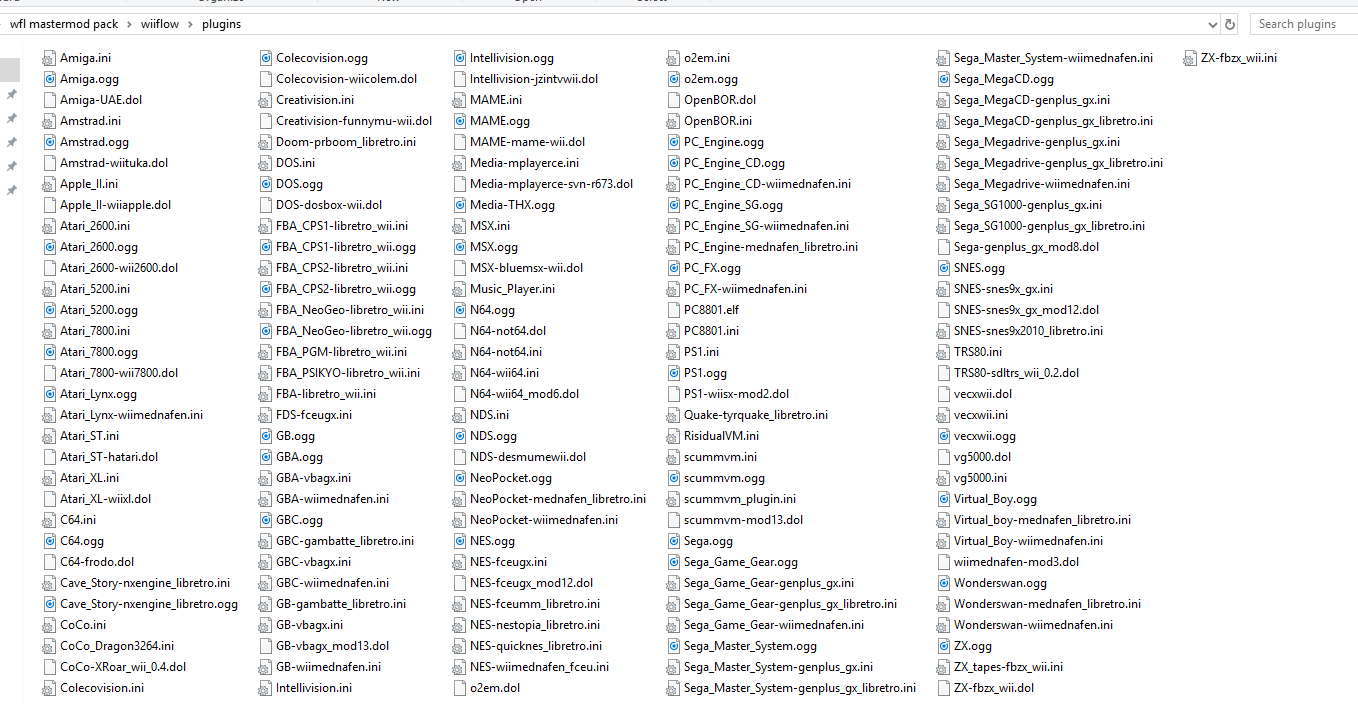1358x717 pixels.
Task: Select FDS-fceugx.ini file name
Action: click(x=314, y=415)
